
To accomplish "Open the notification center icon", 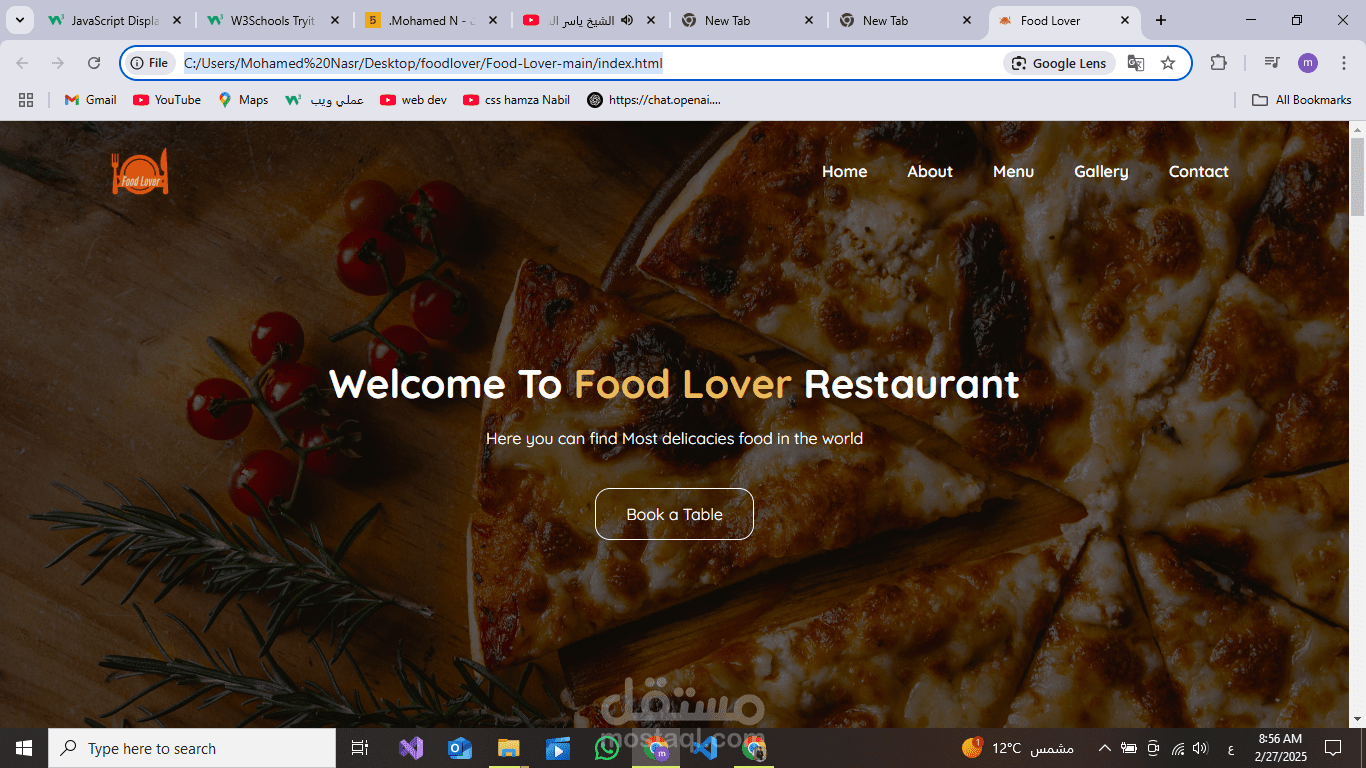I will pyautogui.click(x=1333, y=748).
